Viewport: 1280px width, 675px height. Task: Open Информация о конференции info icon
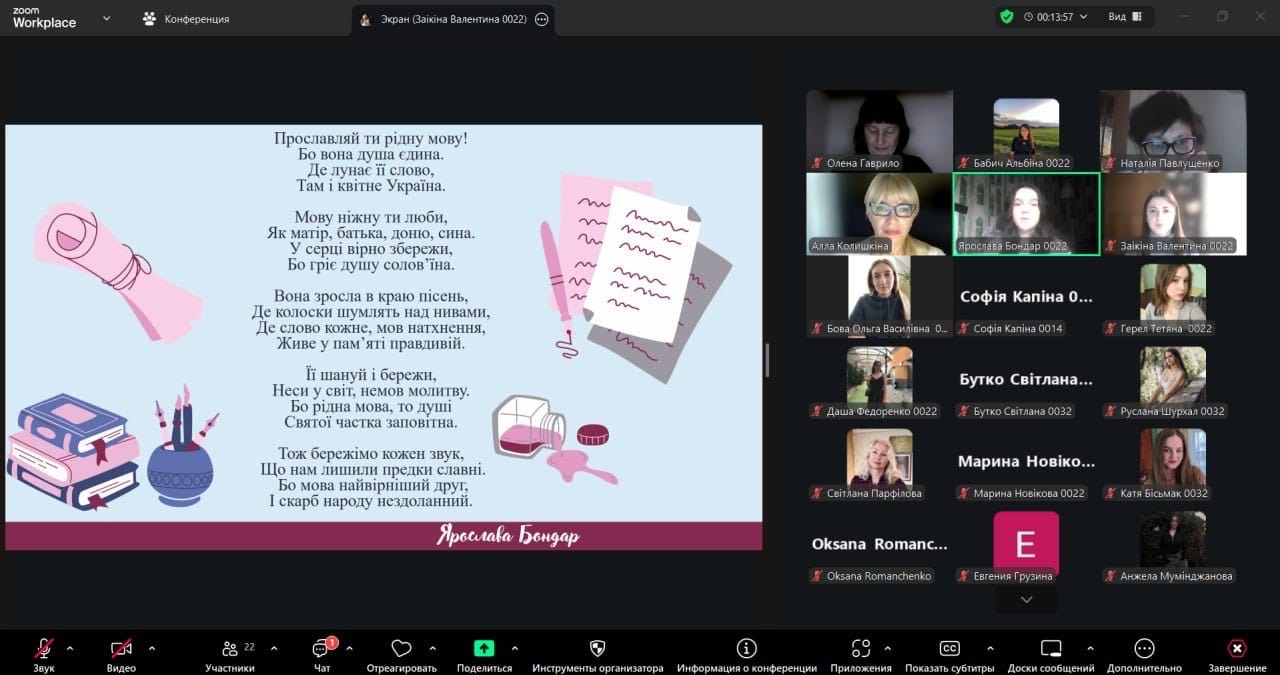point(746,649)
